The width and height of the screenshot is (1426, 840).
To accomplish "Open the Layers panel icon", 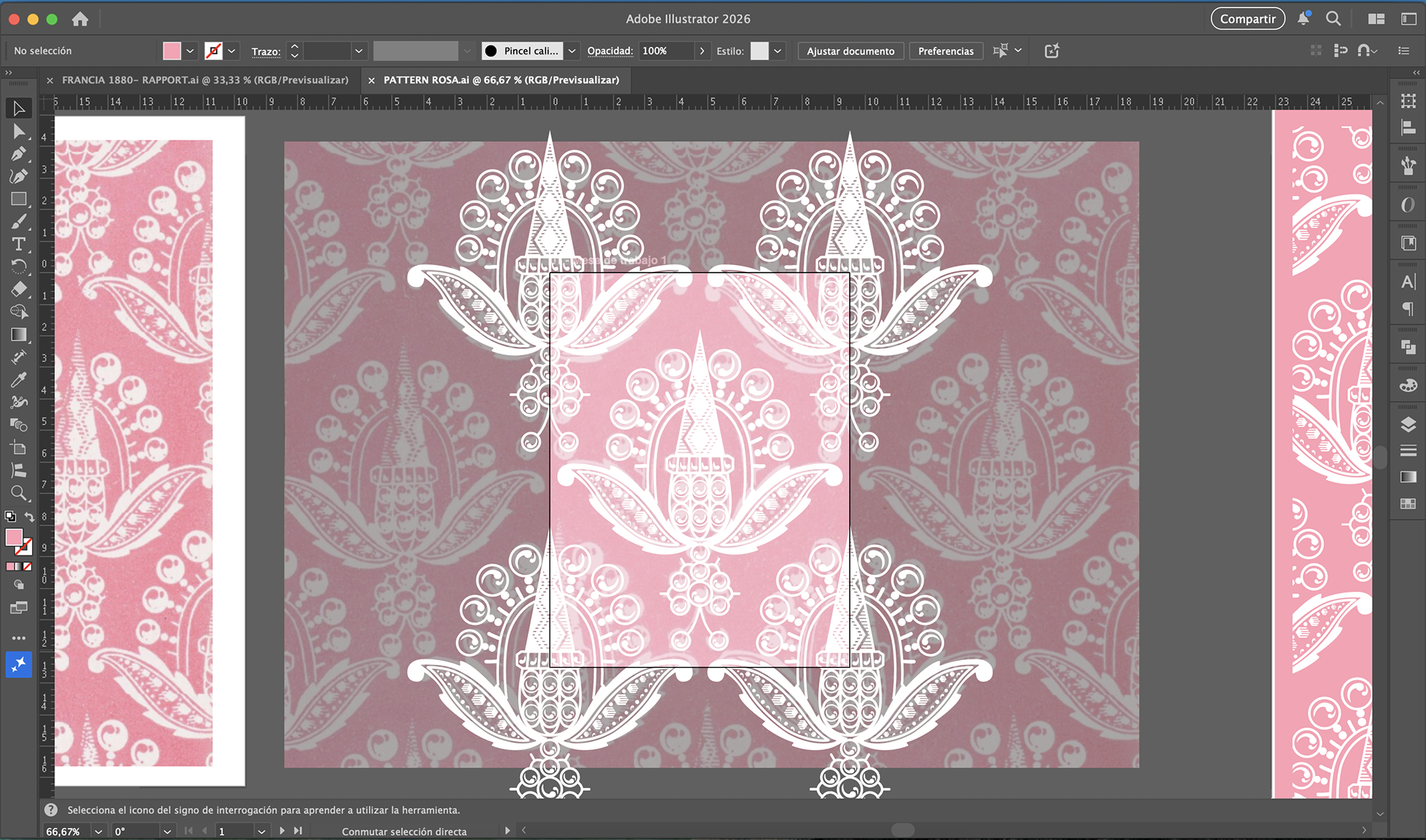I will [x=1407, y=424].
